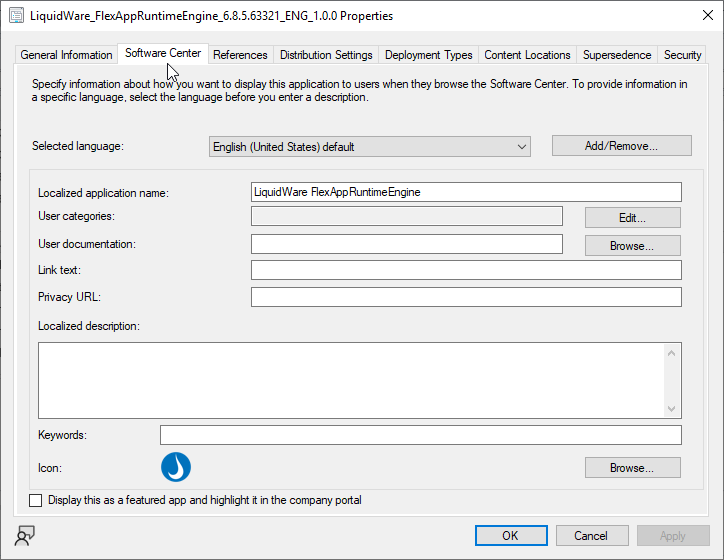Switch to the General Information tab

coord(66,55)
